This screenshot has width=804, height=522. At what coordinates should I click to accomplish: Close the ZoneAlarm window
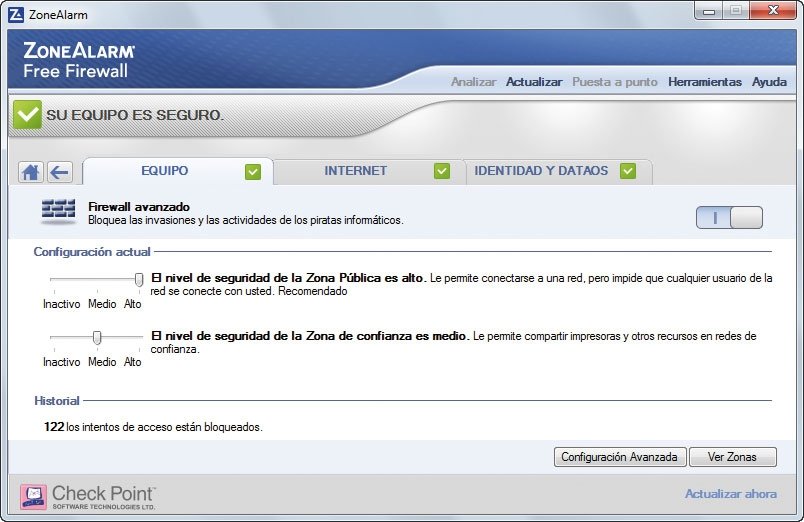click(x=773, y=10)
